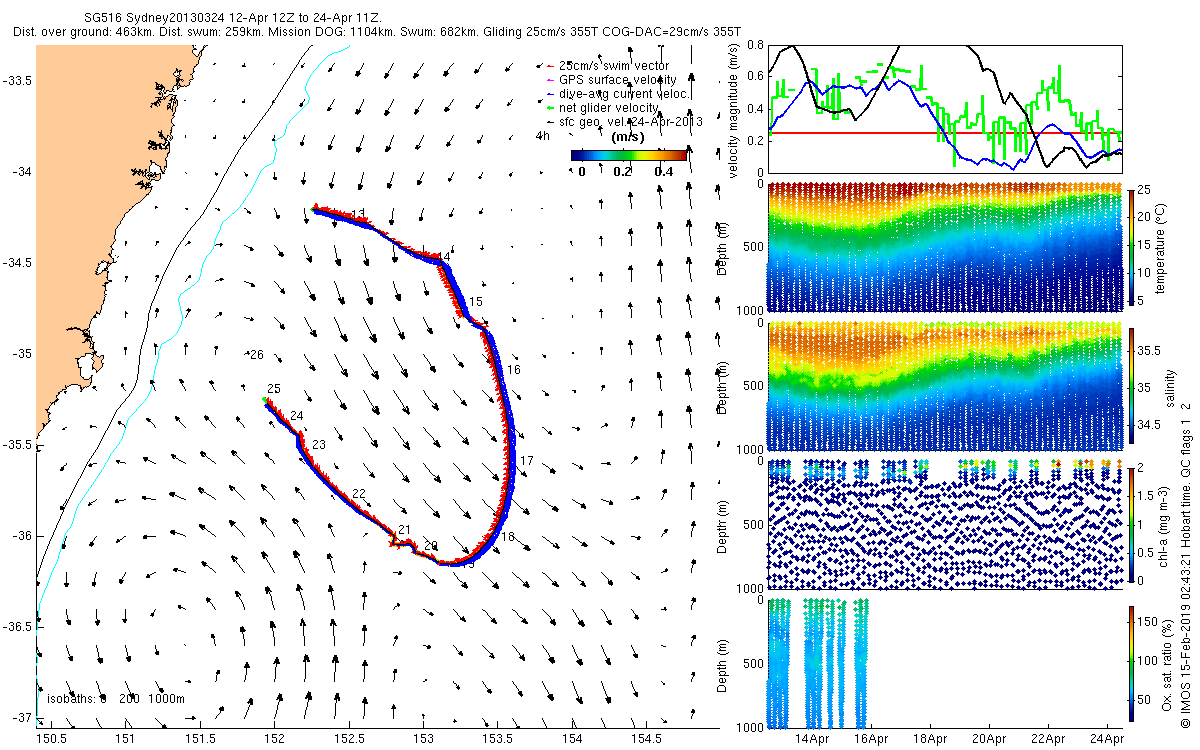Screen dimensions: 1200x750
Task: Click the '4h' label near the legend
Action: (543, 135)
